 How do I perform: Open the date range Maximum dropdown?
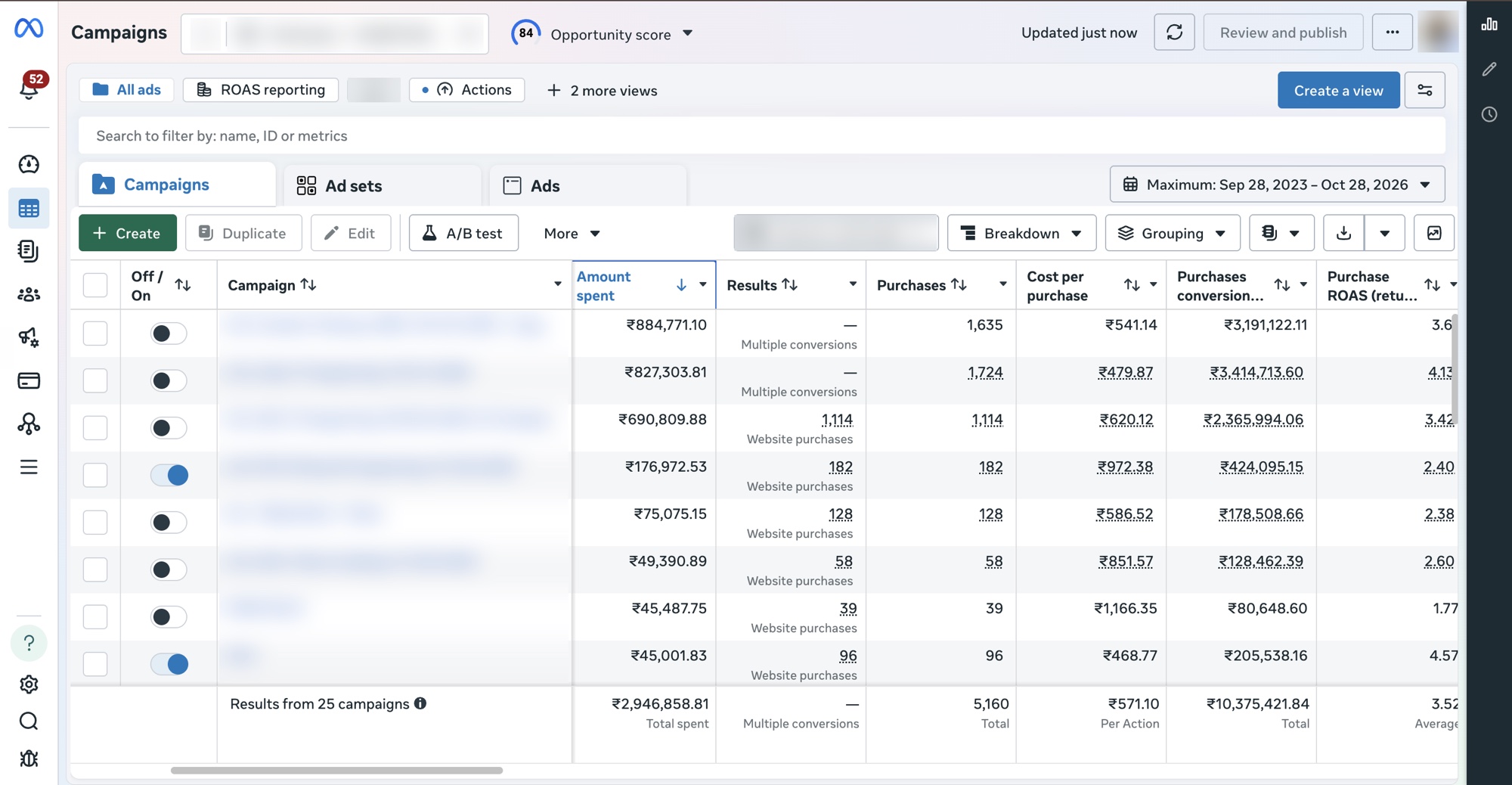tap(1277, 185)
